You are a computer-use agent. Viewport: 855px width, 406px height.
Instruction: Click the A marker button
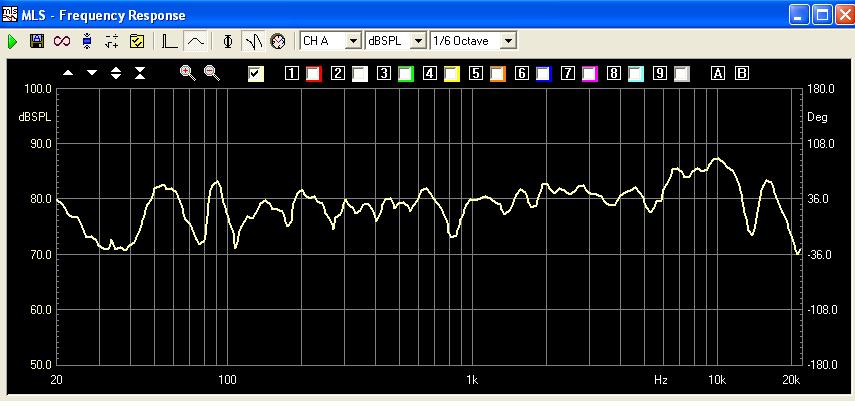[717, 73]
